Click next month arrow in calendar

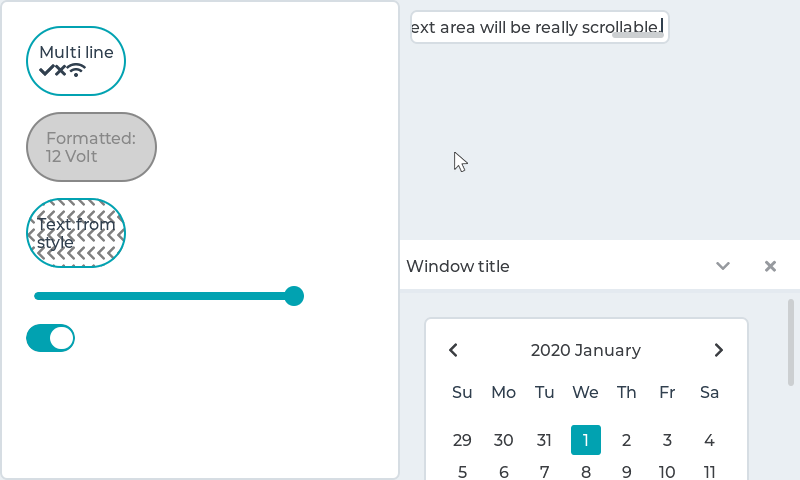pos(718,350)
